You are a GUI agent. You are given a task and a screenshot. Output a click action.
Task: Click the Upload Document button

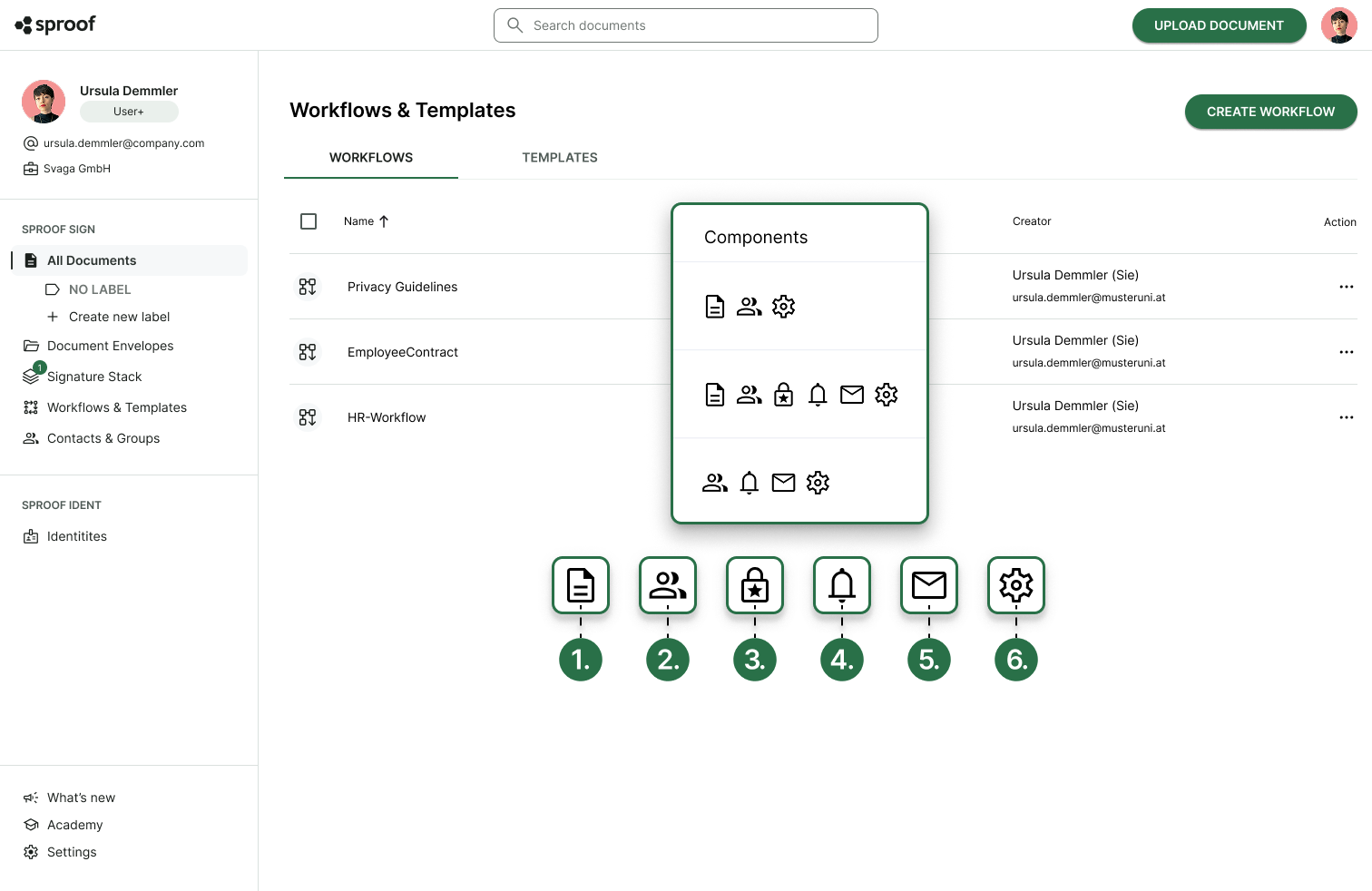point(1219,25)
